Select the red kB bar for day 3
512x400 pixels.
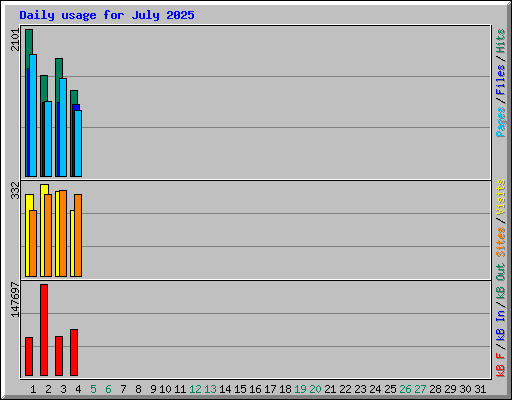coord(59,356)
